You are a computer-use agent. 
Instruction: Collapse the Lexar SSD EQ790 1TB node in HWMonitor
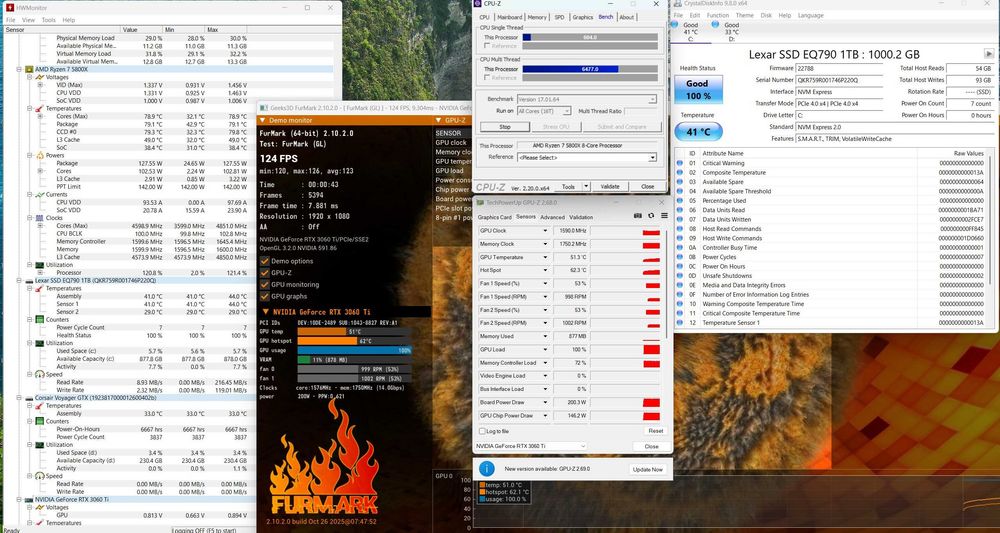click(x=20, y=281)
